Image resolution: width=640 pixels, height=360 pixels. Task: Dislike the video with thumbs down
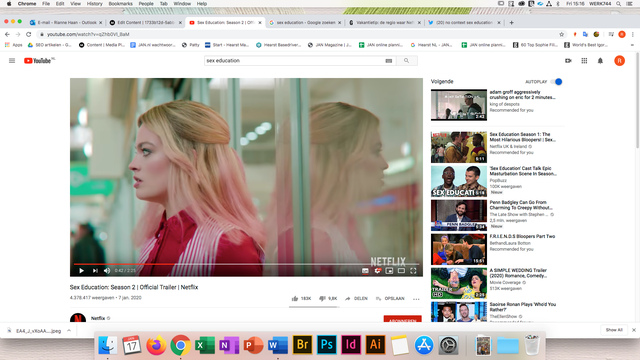322,298
